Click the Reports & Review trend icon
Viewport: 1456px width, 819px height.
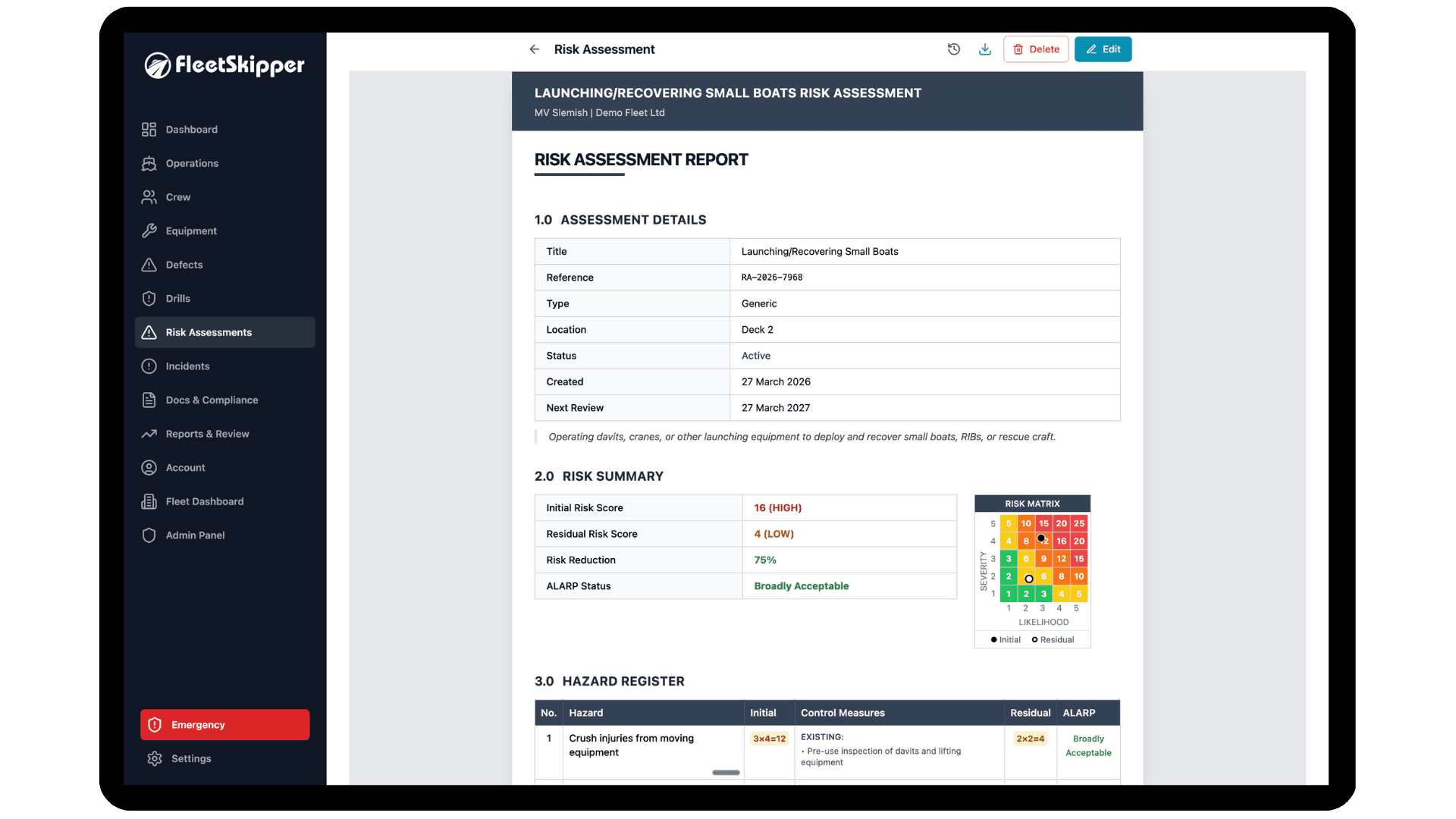pos(149,434)
